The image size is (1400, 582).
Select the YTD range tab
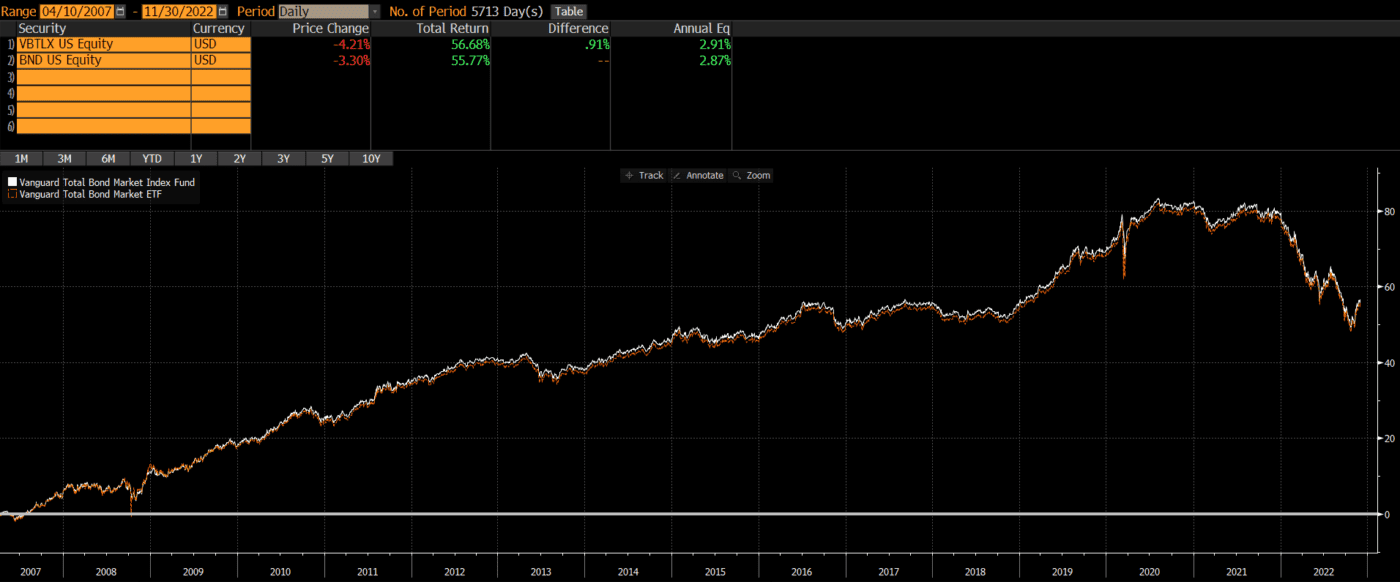point(152,159)
